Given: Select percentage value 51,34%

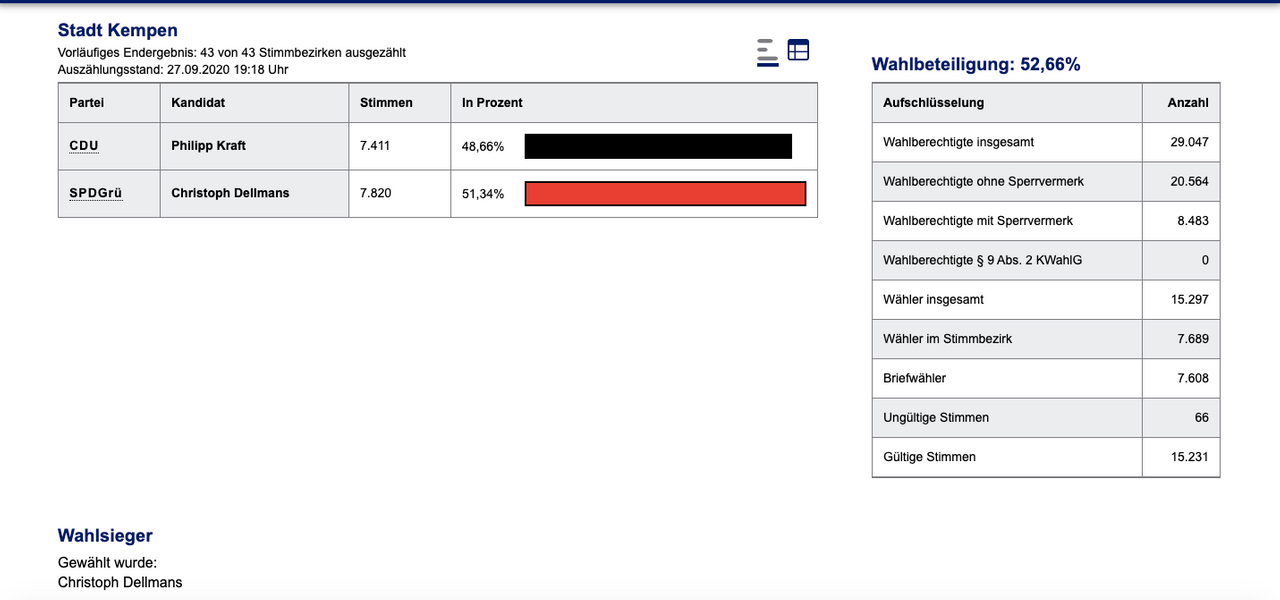Looking at the screenshot, I should (x=483, y=194).
